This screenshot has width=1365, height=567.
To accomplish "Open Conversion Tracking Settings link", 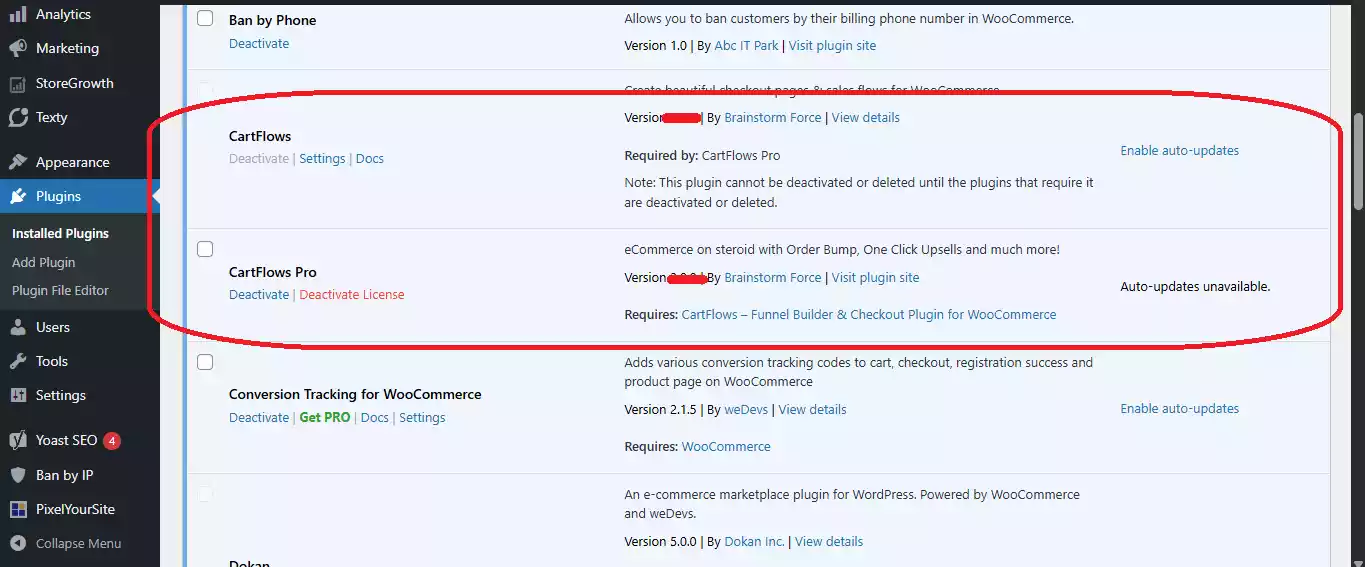I will pyautogui.click(x=422, y=417).
